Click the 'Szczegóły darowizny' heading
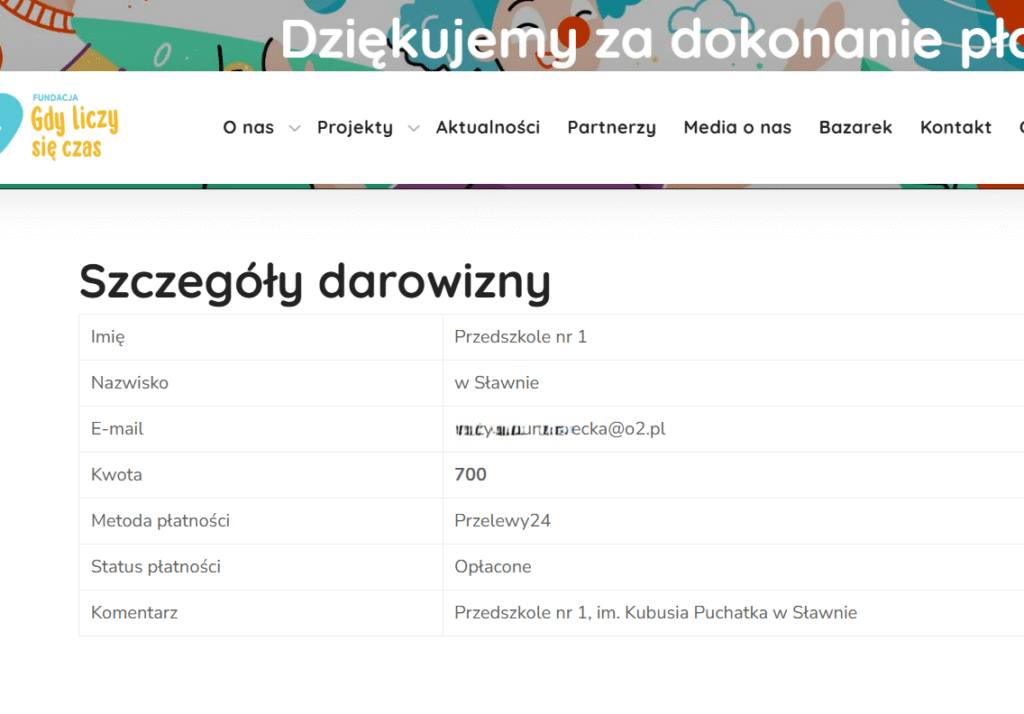 pos(315,281)
